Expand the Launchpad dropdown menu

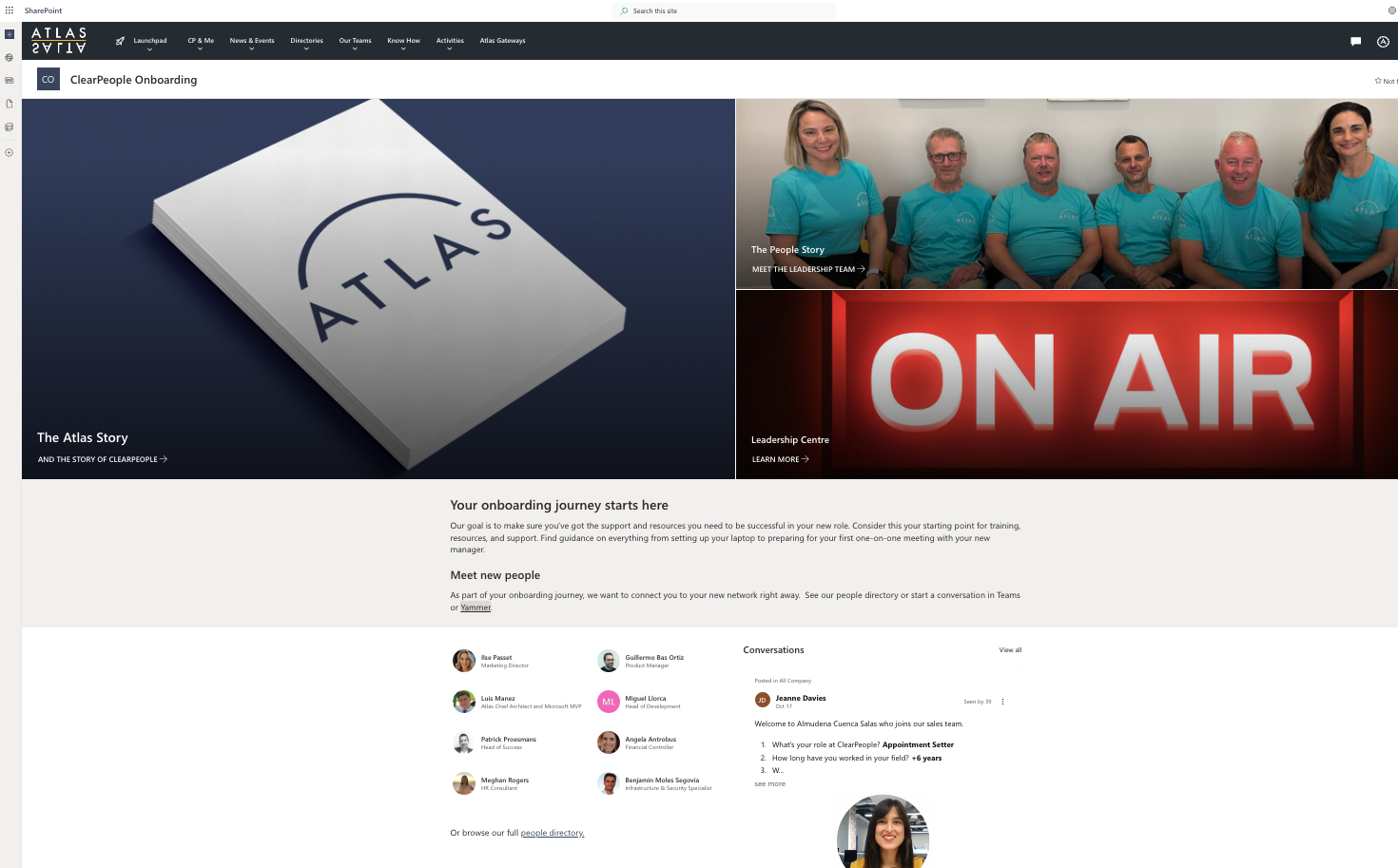[x=149, y=41]
